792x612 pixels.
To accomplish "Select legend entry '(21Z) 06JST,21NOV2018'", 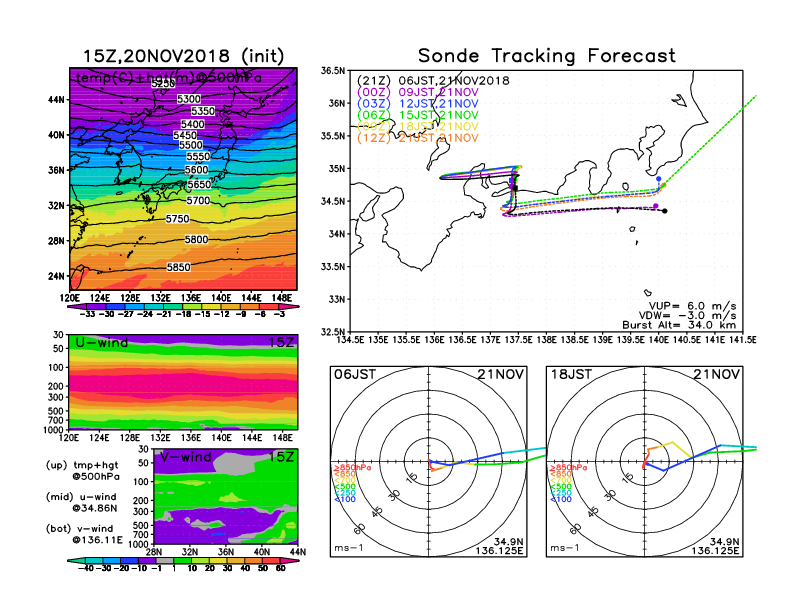I will pos(433,81).
